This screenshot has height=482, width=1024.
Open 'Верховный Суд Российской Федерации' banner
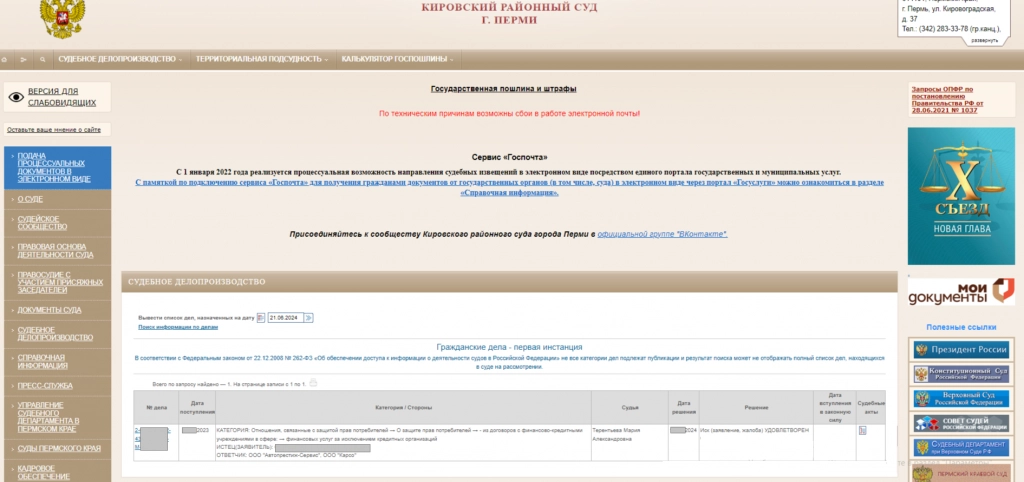tap(961, 398)
